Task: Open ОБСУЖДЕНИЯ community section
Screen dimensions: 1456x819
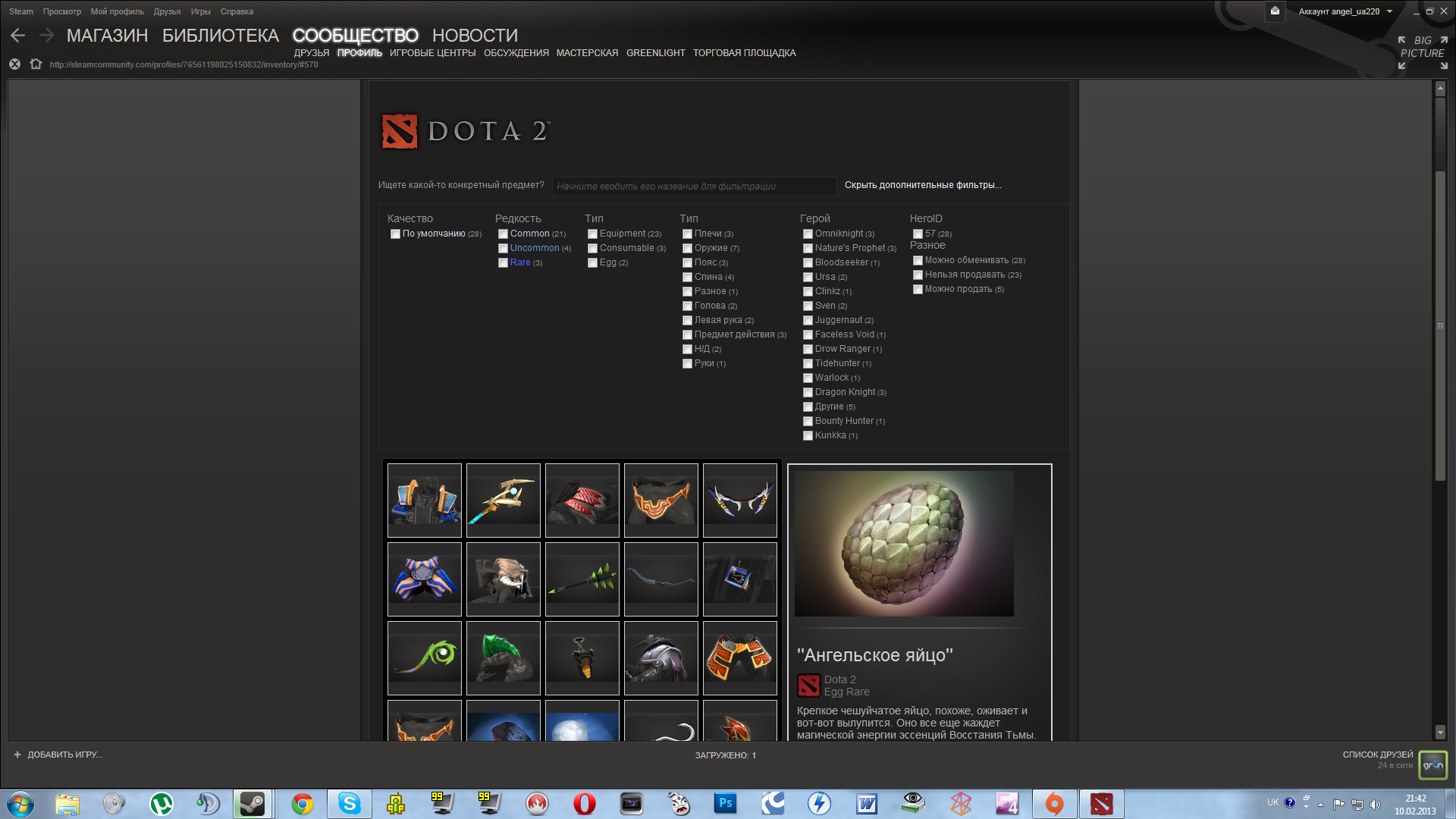Action: pyautogui.click(x=516, y=53)
